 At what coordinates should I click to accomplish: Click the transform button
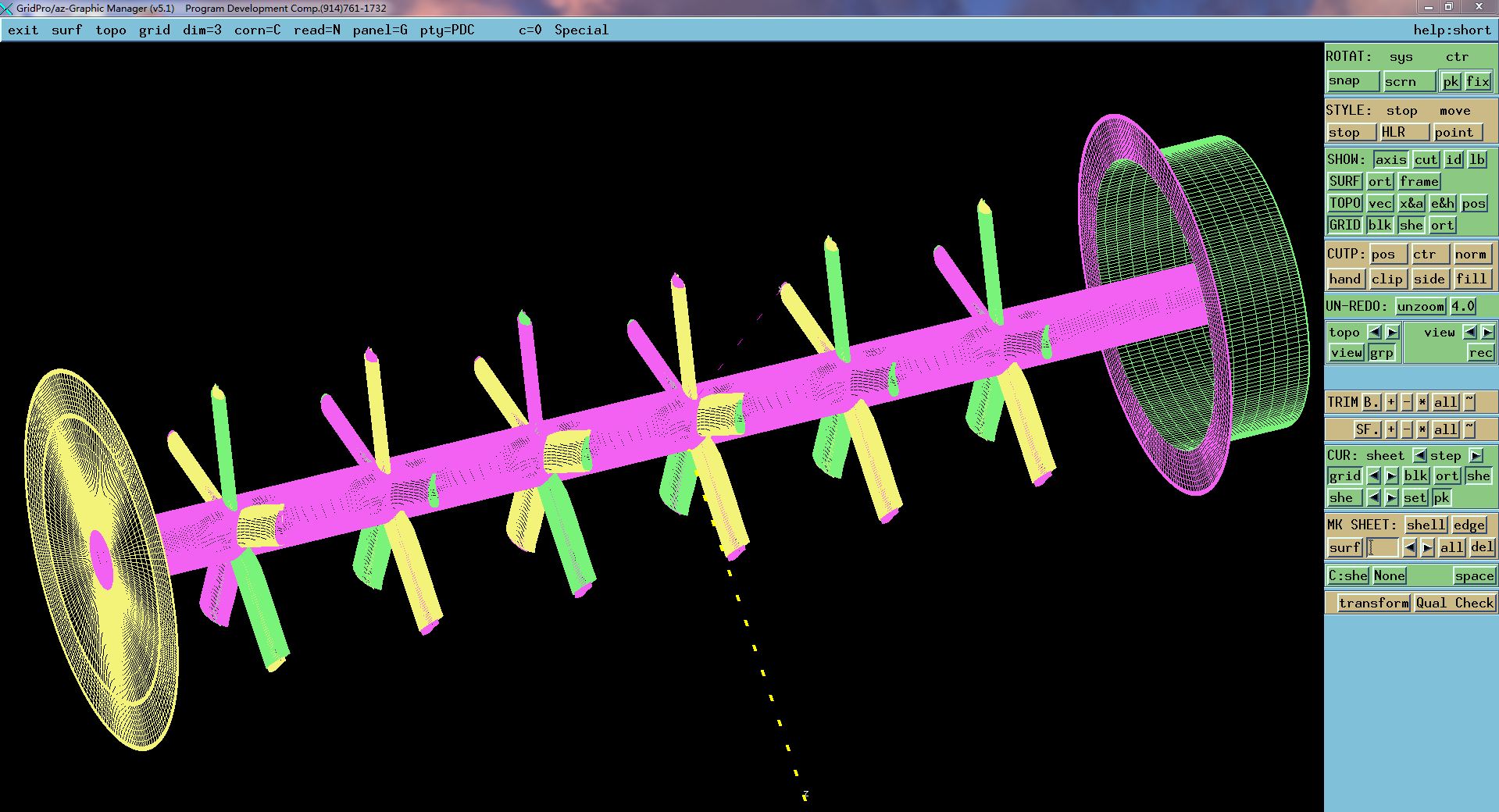point(1372,603)
